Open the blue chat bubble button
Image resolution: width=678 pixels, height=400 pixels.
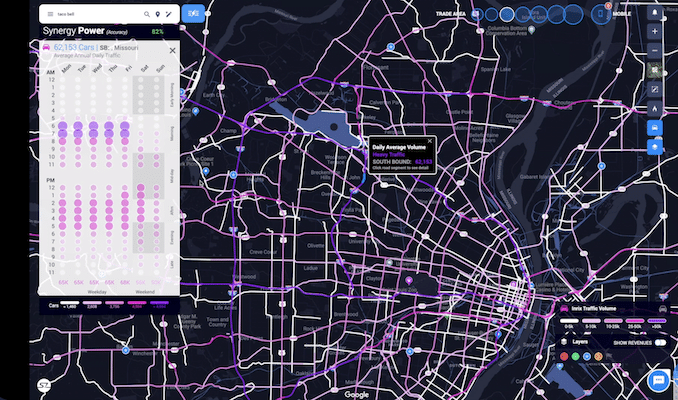click(x=658, y=381)
